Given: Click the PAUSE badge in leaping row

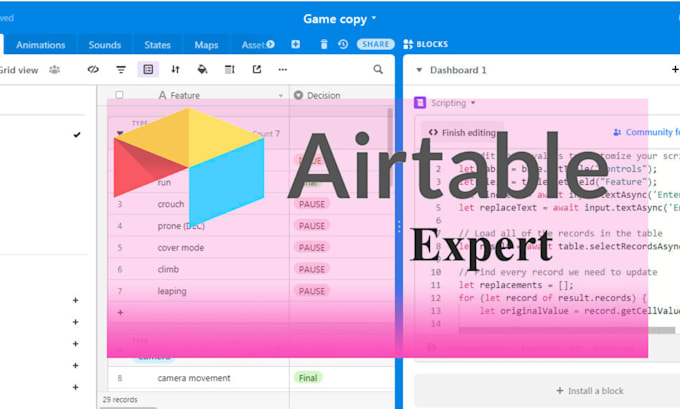Looking at the screenshot, I should pos(312,291).
